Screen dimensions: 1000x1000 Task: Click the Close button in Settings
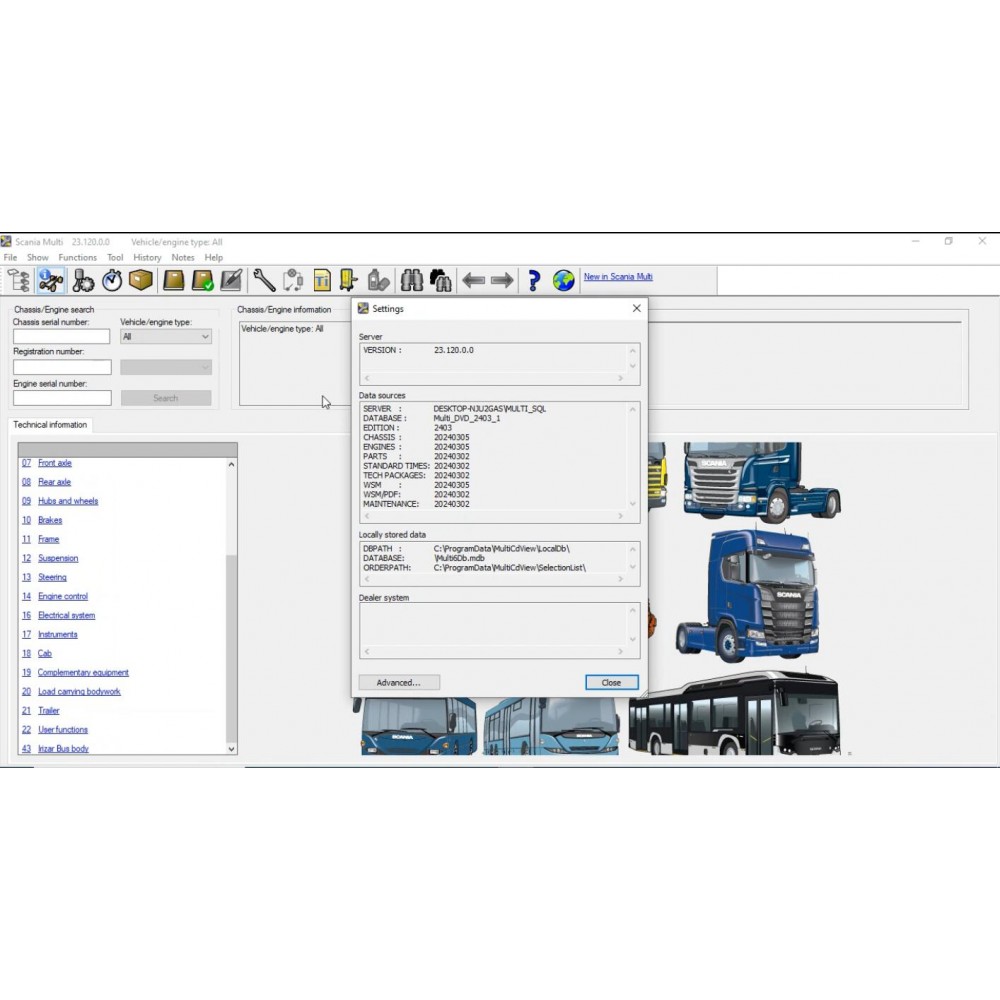pos(612,682)
